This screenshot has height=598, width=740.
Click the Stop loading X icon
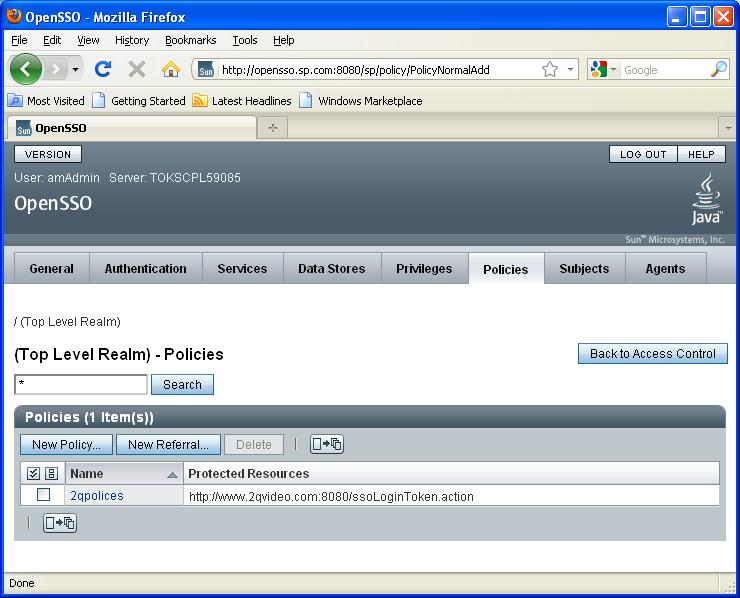tap(137, 70)
